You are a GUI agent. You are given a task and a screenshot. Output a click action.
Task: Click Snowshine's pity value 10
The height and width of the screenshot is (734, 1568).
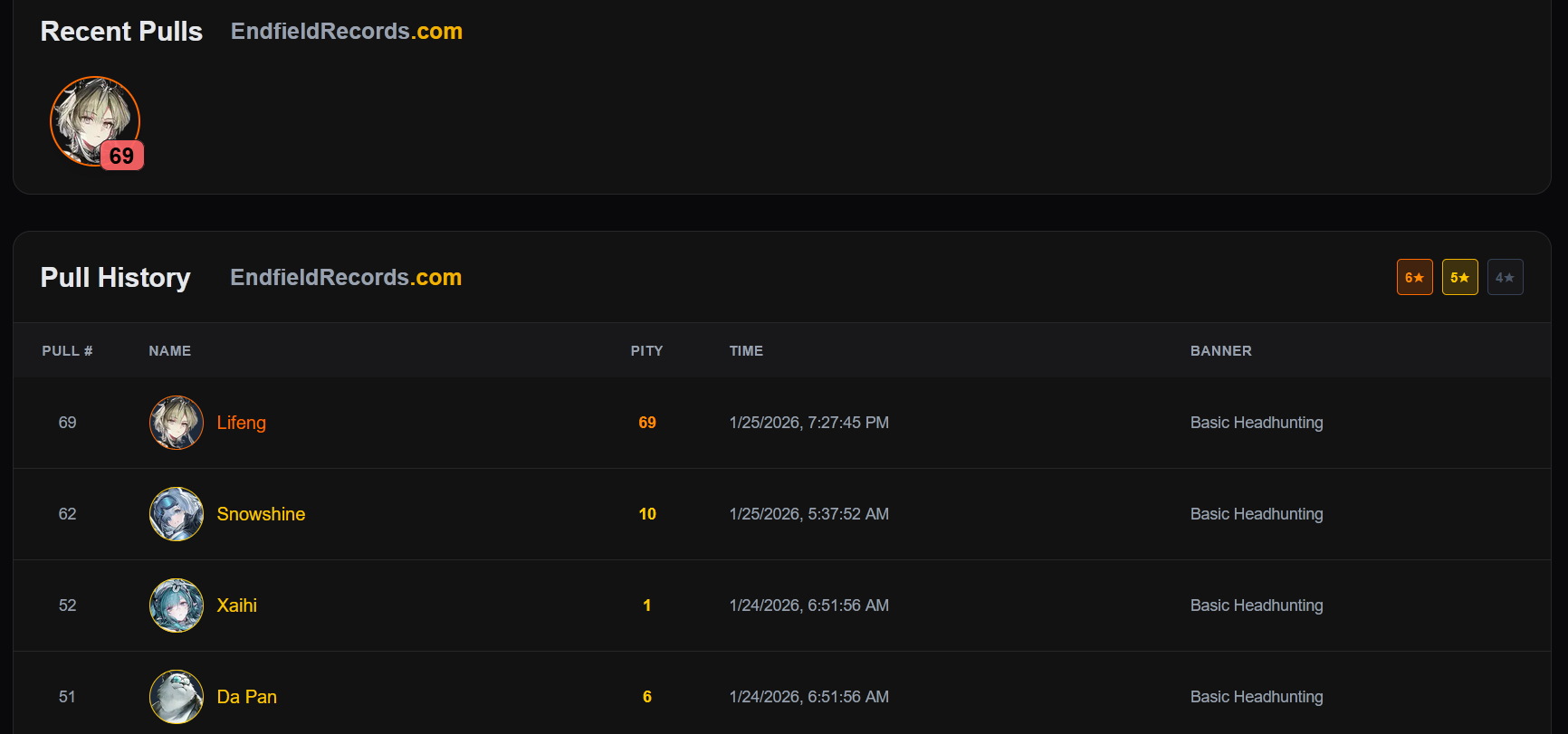[647, 514]
